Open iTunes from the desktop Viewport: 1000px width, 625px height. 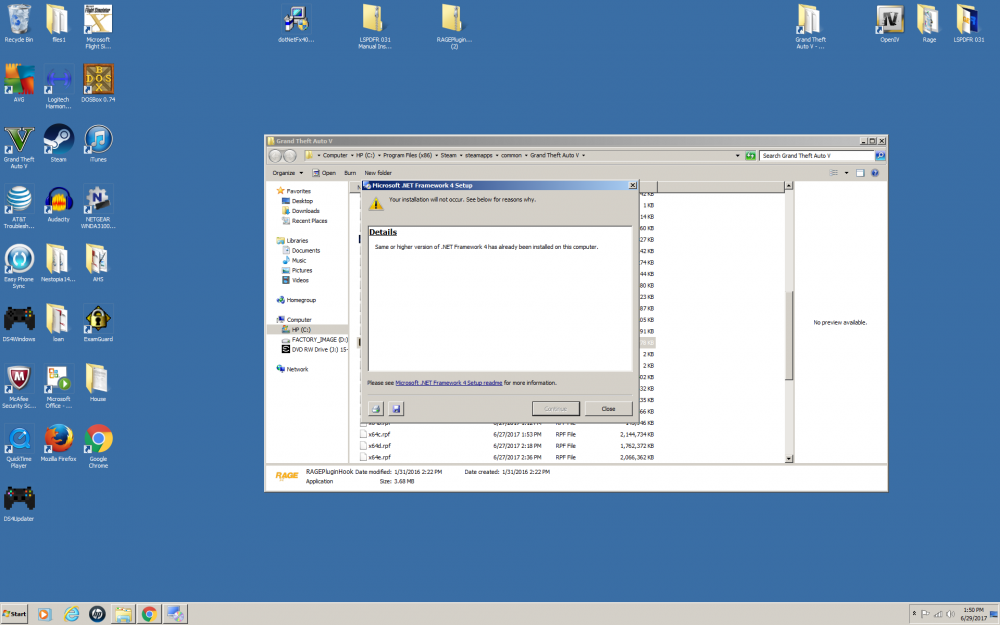(97, 140)
